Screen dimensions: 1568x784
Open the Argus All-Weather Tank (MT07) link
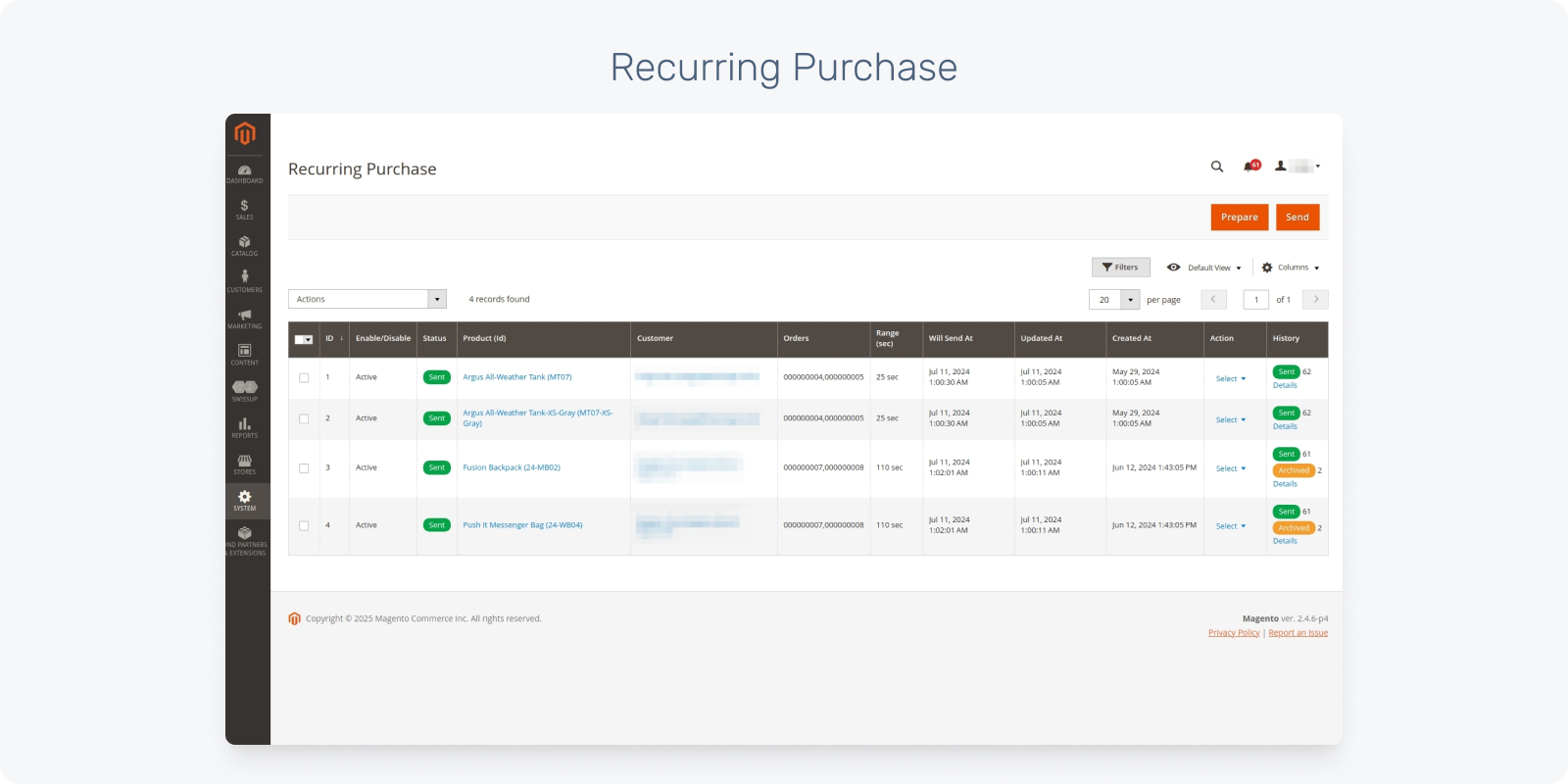(516, 377)
